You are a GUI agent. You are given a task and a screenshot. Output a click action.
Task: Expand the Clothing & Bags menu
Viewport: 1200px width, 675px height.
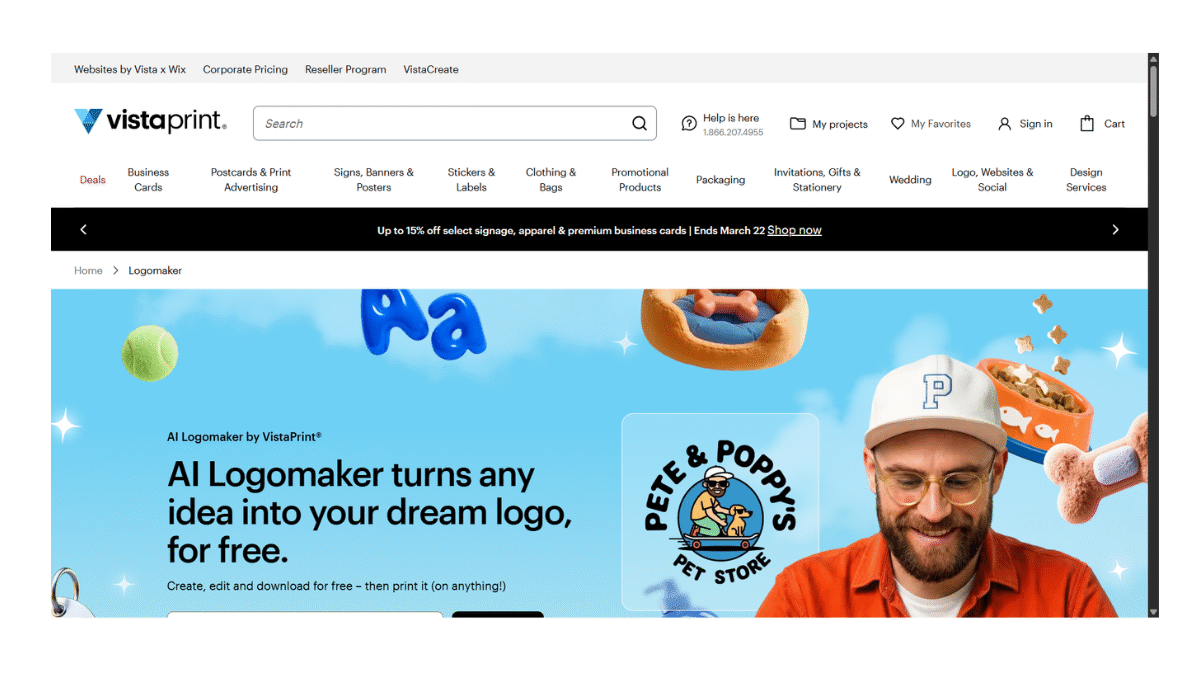click(x=551, y=180)
